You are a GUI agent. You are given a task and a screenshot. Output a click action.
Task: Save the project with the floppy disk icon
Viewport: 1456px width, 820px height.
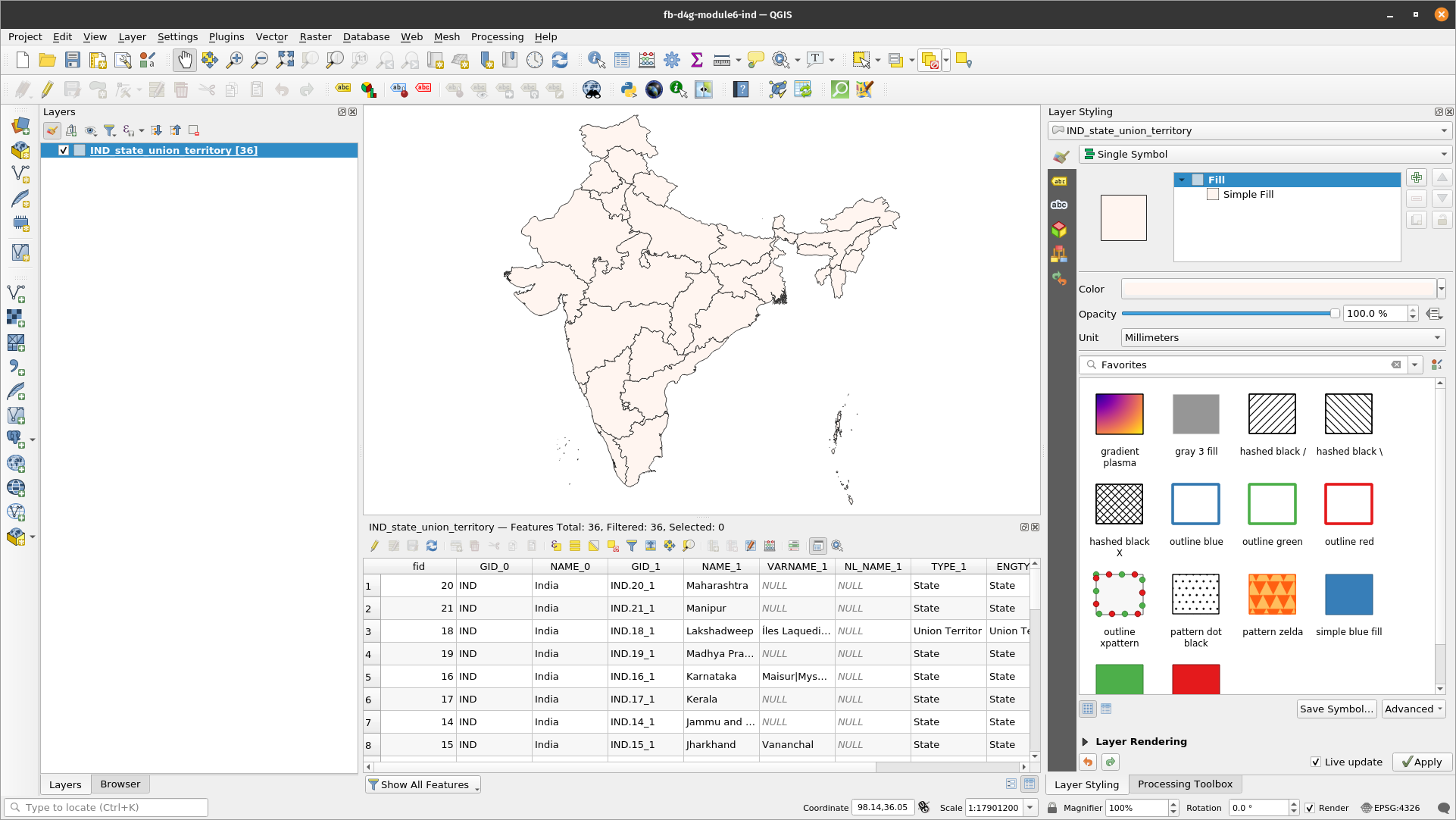coord(72,61)
